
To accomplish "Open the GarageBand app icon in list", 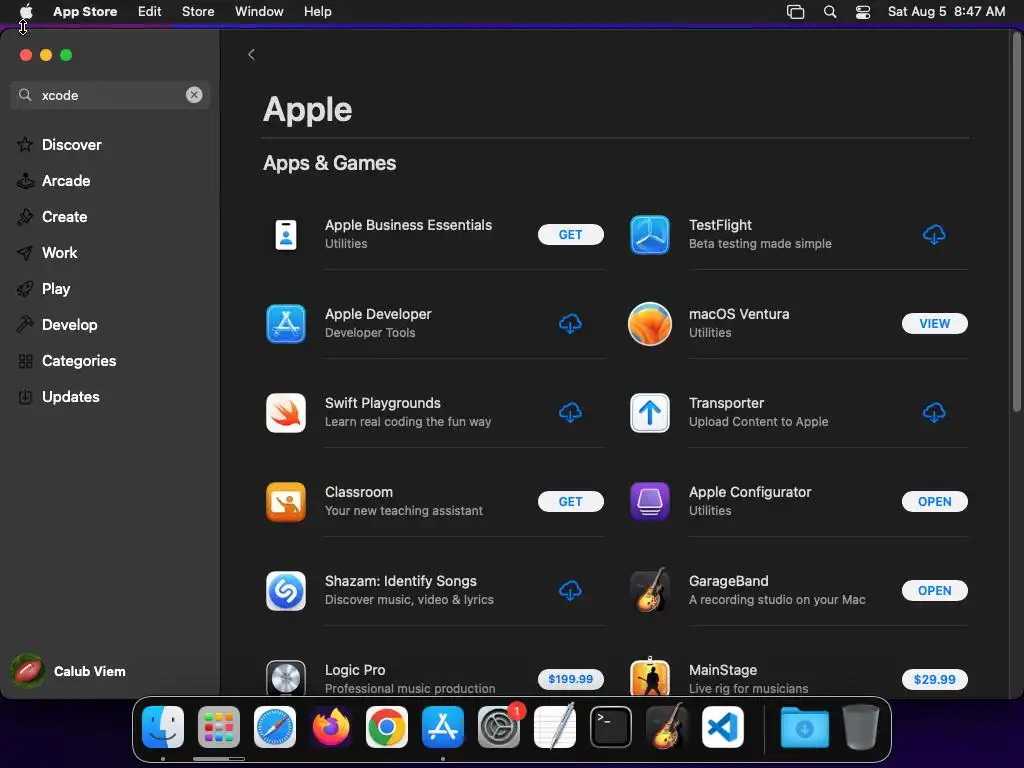I will click(650, 590).
